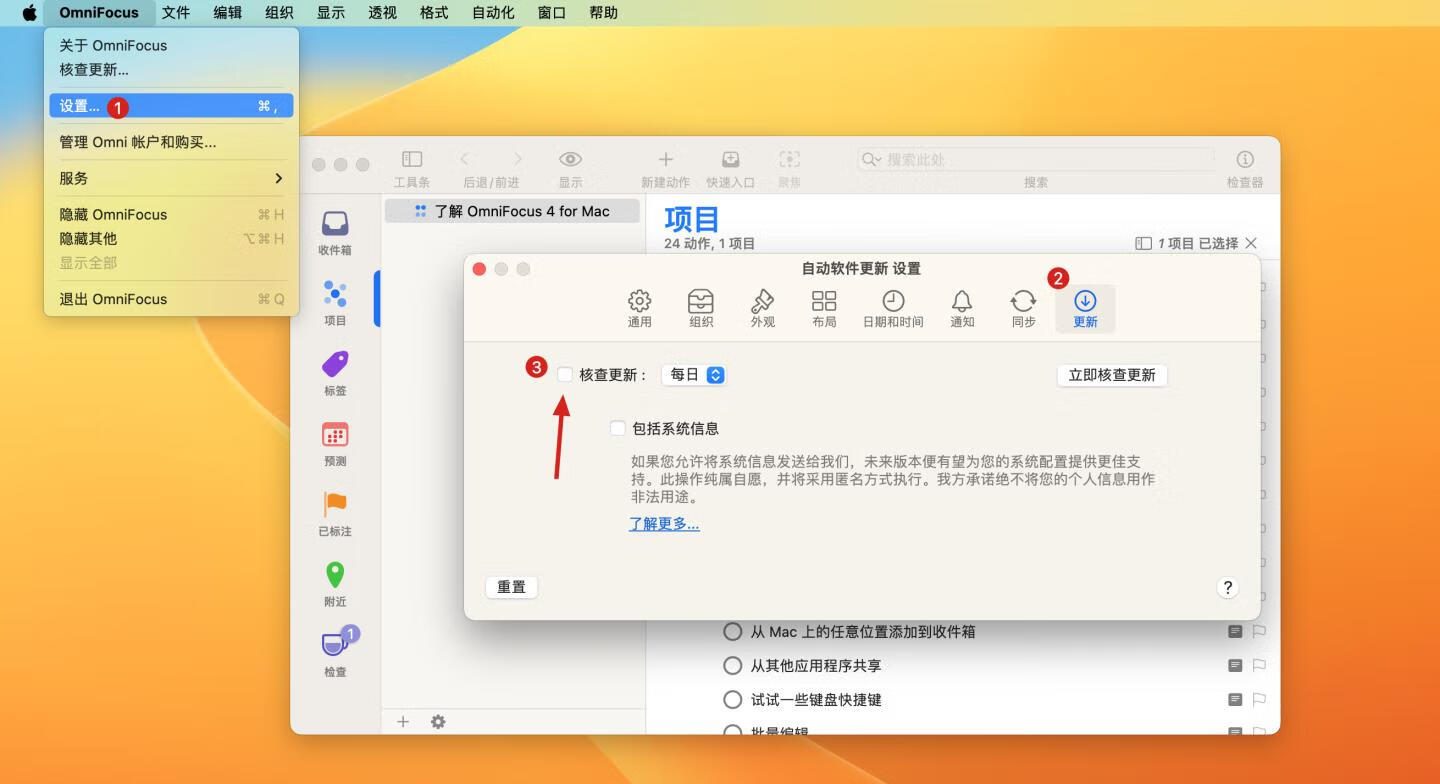Image resolution: width=1440 pixels, height=784 pixels.
Task: Open the 通知 notifications settings tab
Action: pos(962,308)
